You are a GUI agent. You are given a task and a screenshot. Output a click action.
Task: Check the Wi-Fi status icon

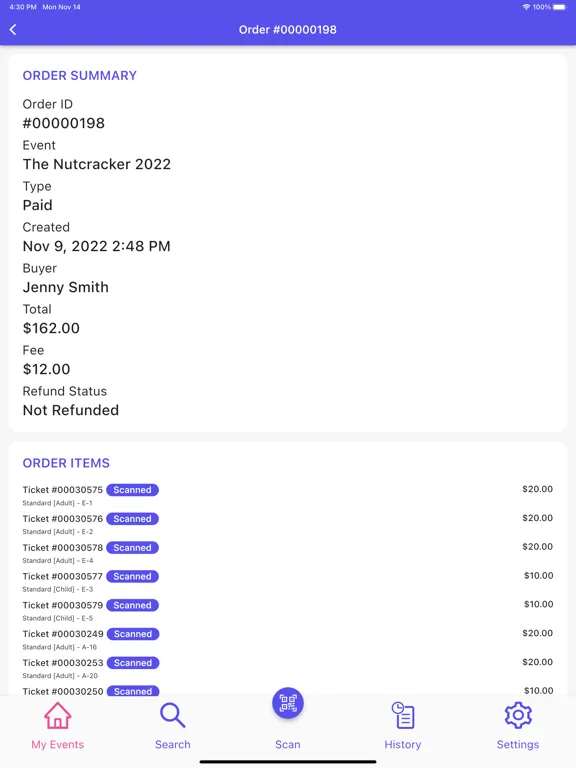[527, 7]
